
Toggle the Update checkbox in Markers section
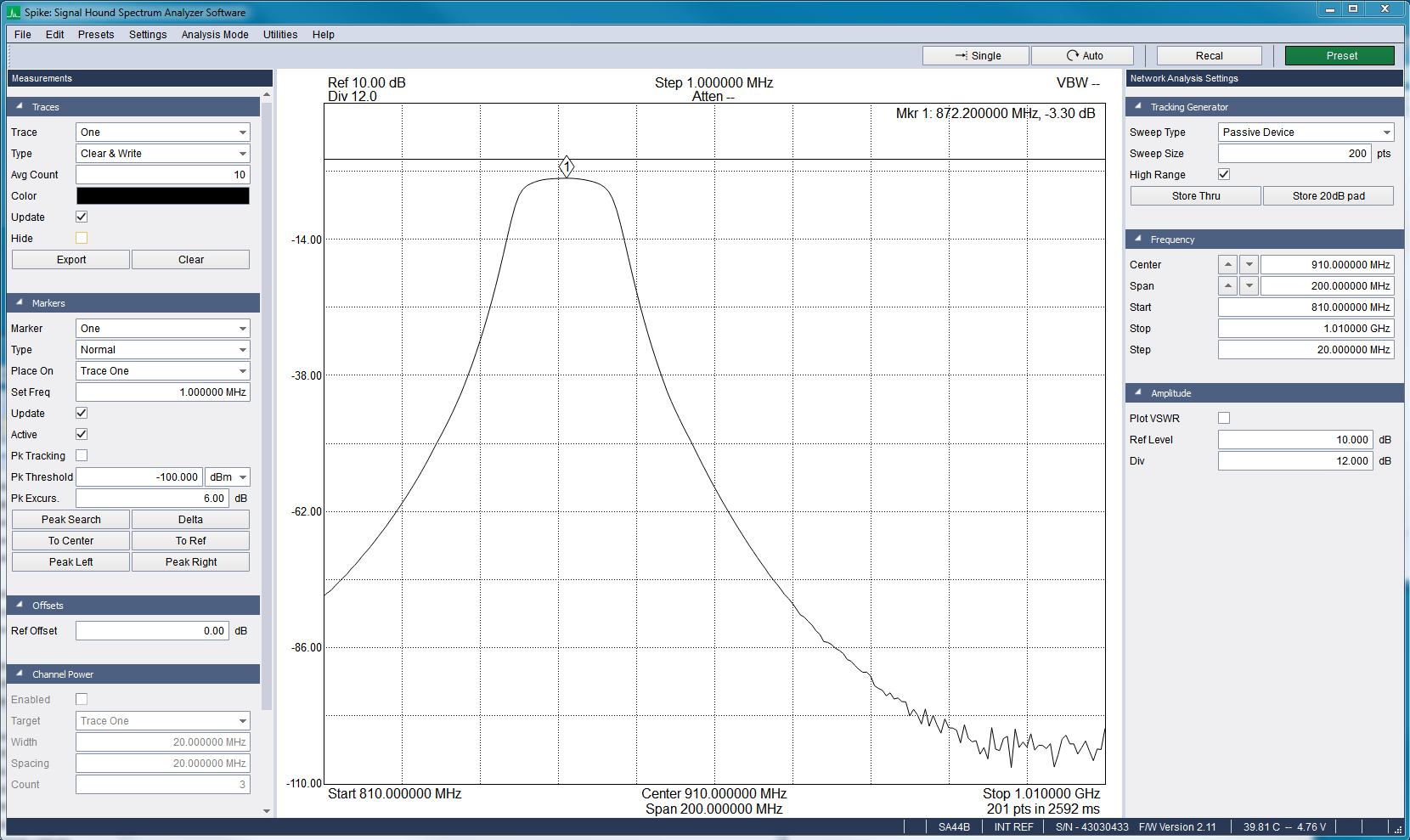click(82, 413)
